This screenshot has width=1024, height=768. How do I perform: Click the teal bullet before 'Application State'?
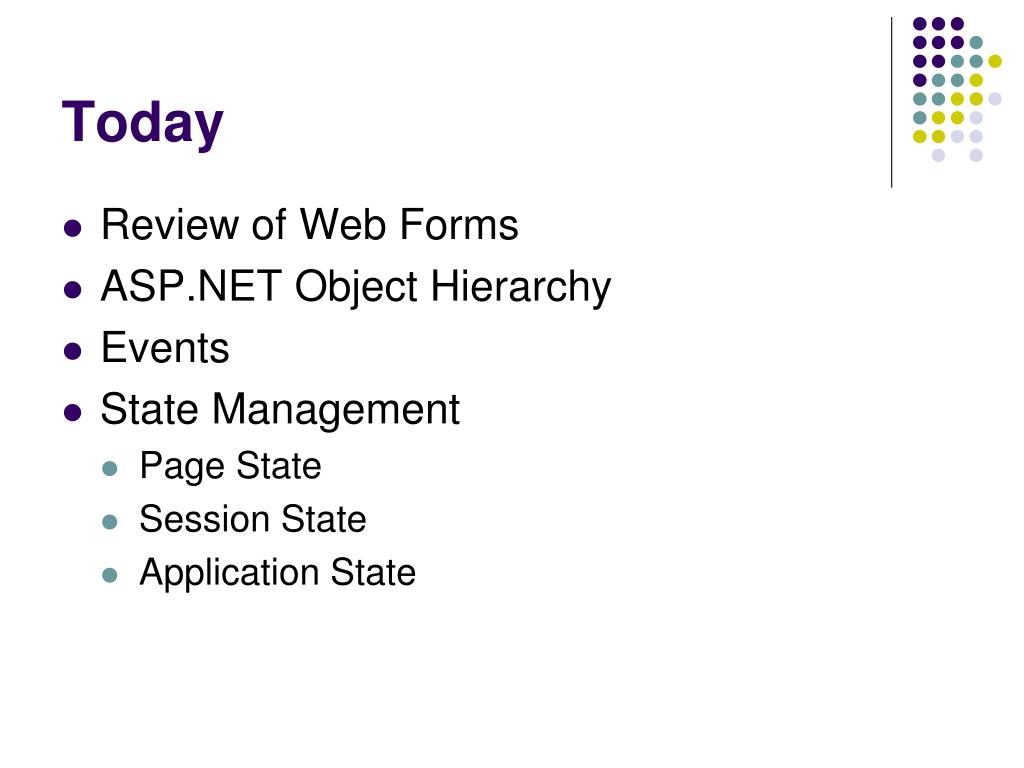pyautogui.click(x=110, y=575)
